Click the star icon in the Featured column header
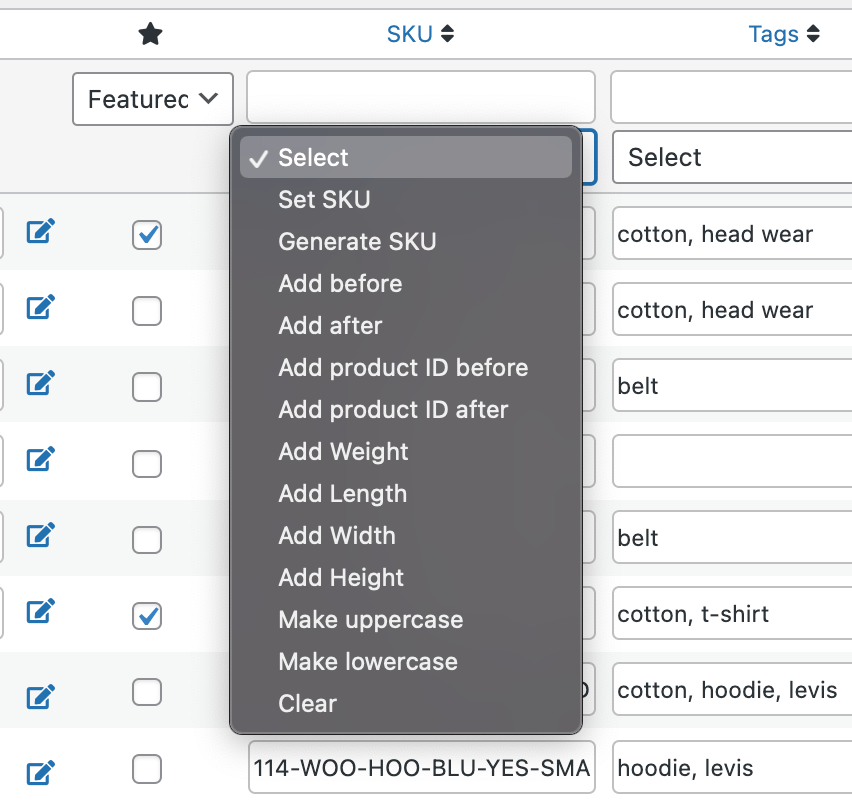The height and width of the screenshot is (804, 852). 150,33
